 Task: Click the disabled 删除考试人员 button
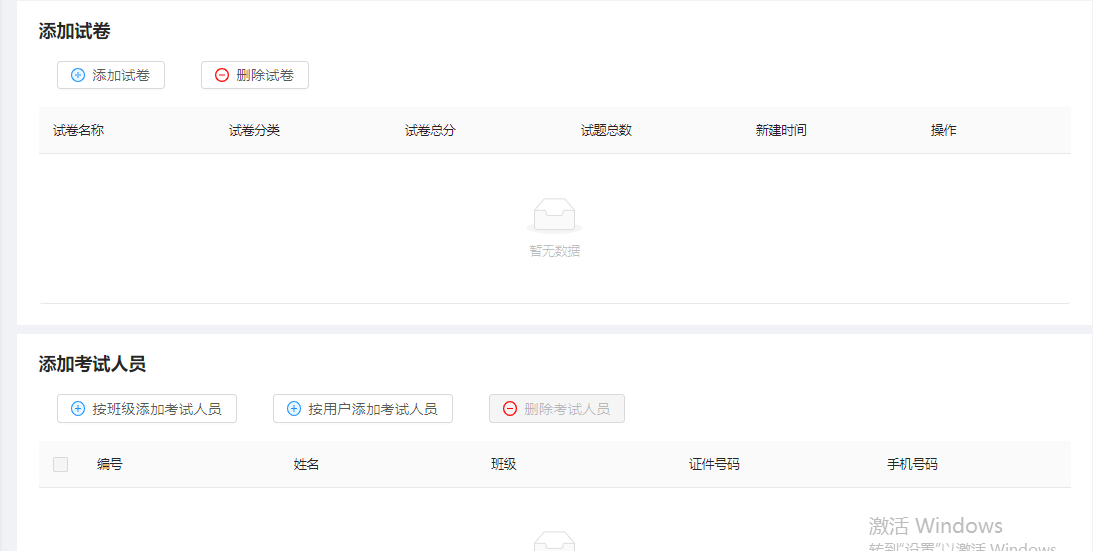557,409
